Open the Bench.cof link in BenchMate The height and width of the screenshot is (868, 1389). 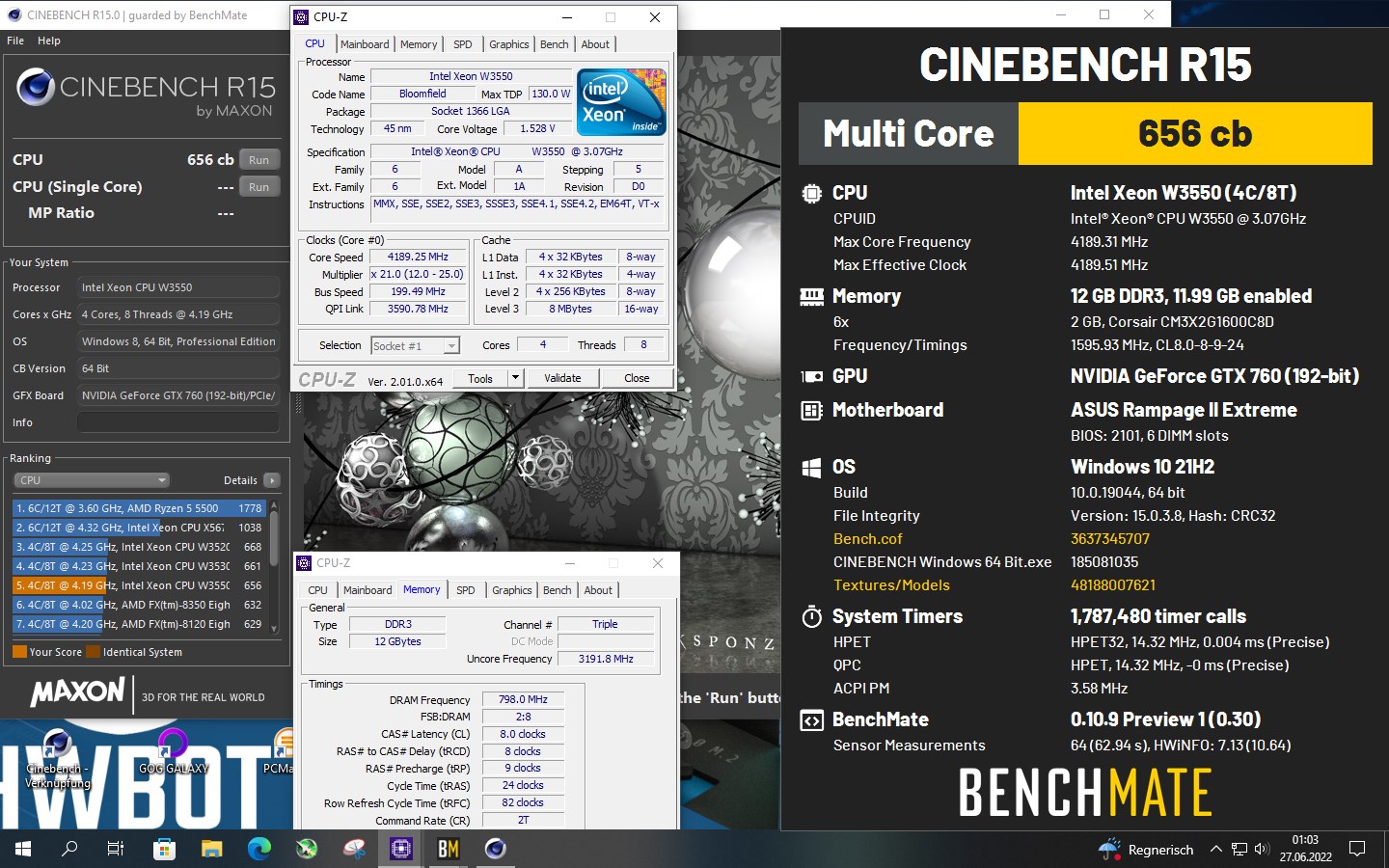pyautogui.click(x=868, y=539)
